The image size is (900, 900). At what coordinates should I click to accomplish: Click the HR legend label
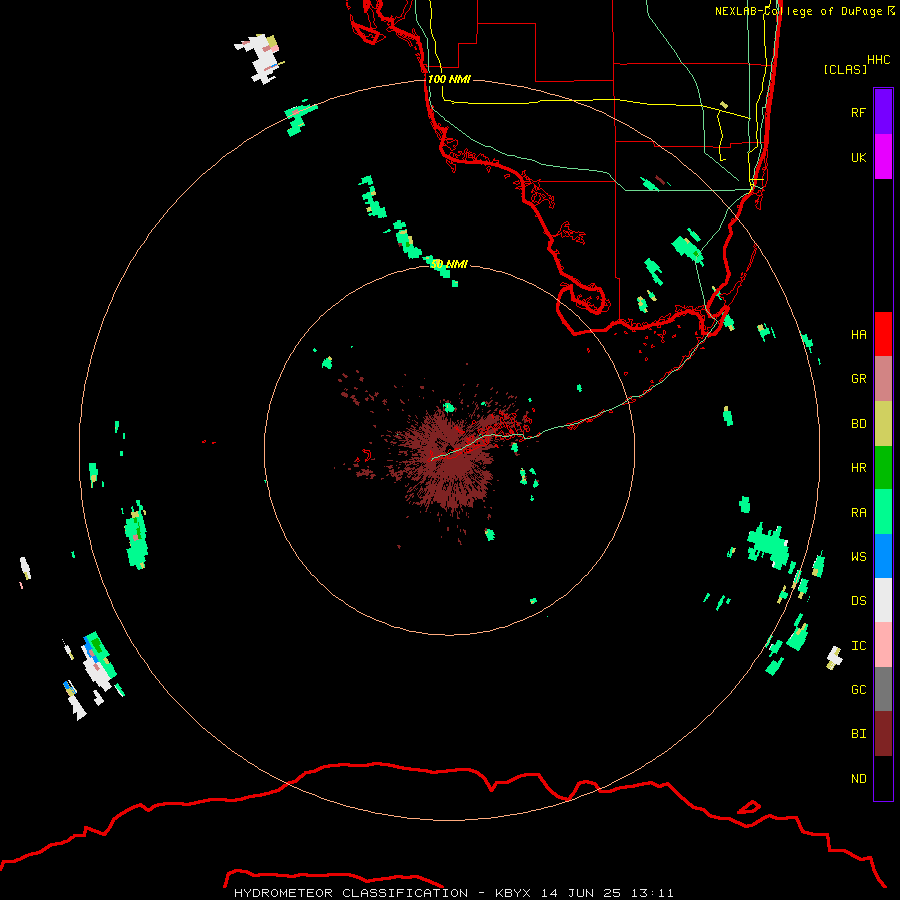[x=858, y=468]
